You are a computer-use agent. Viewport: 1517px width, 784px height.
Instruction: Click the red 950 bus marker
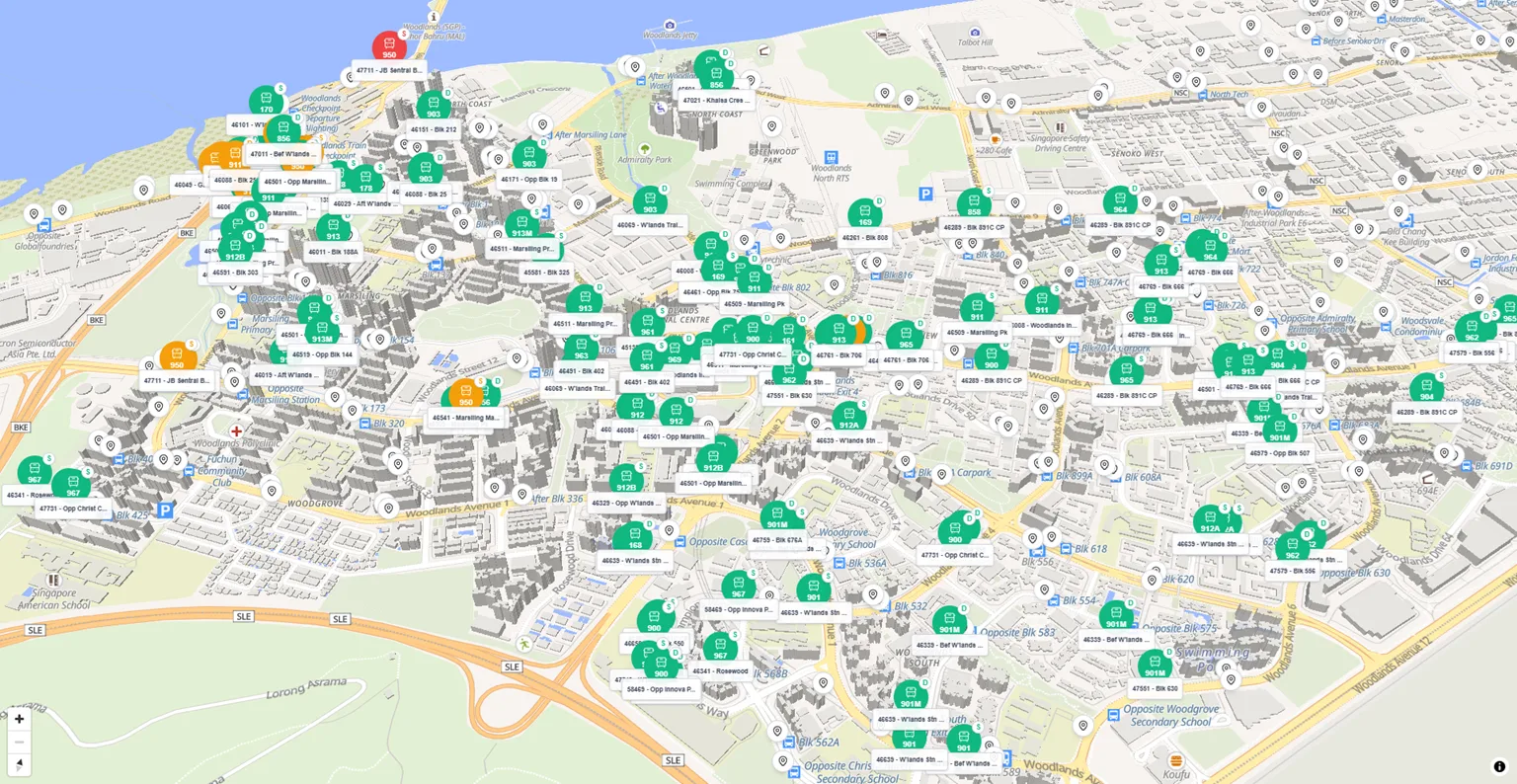[x=389, y=46]
